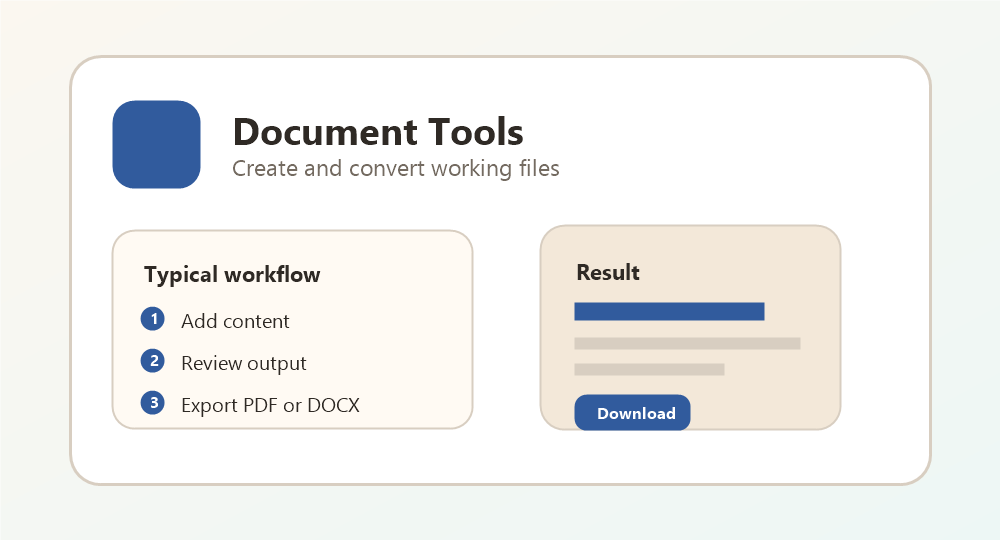Click the "Result" heading
This screenshot has height=540, width=1000.
608,272
